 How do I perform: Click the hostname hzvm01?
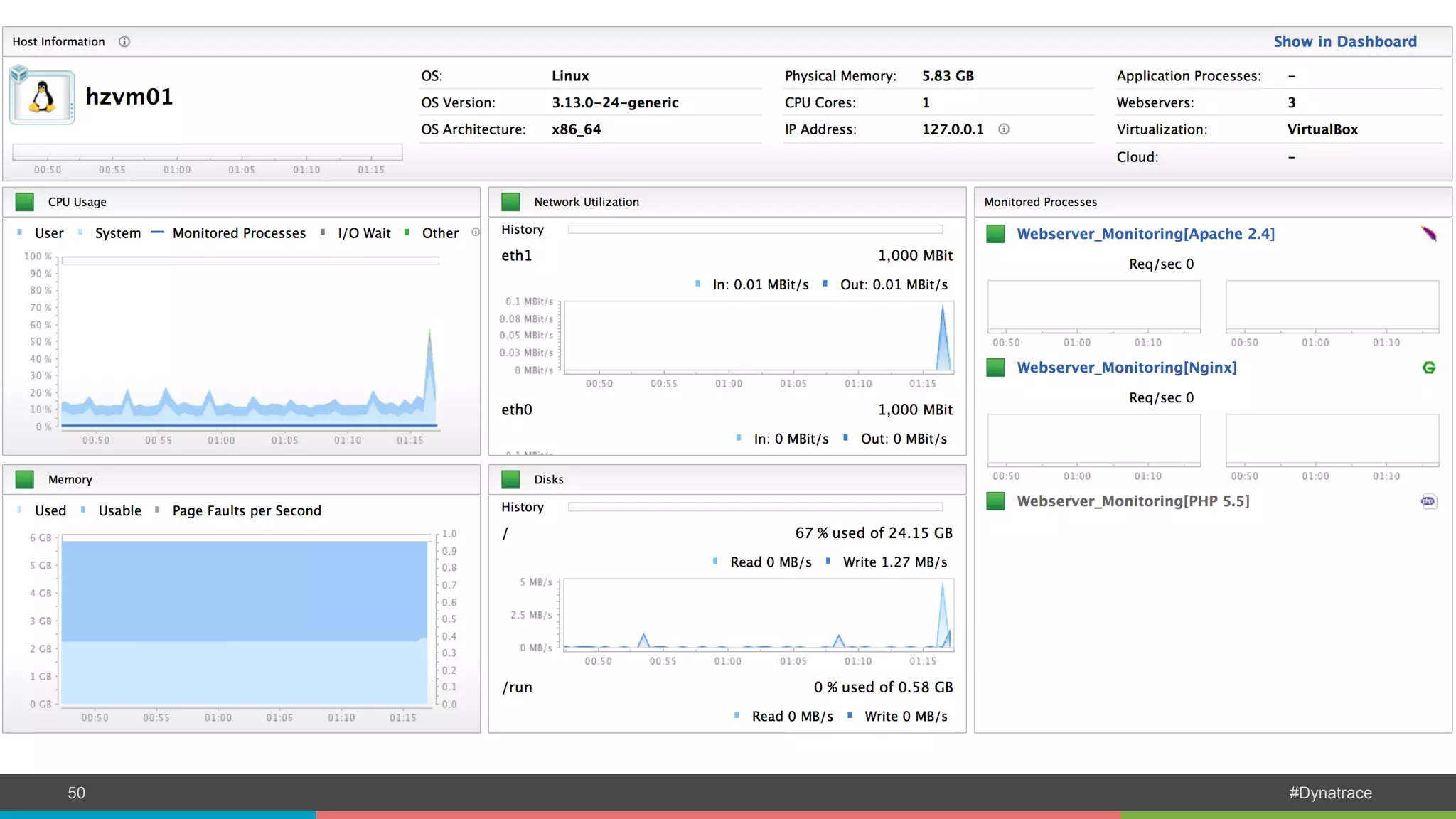129,97
